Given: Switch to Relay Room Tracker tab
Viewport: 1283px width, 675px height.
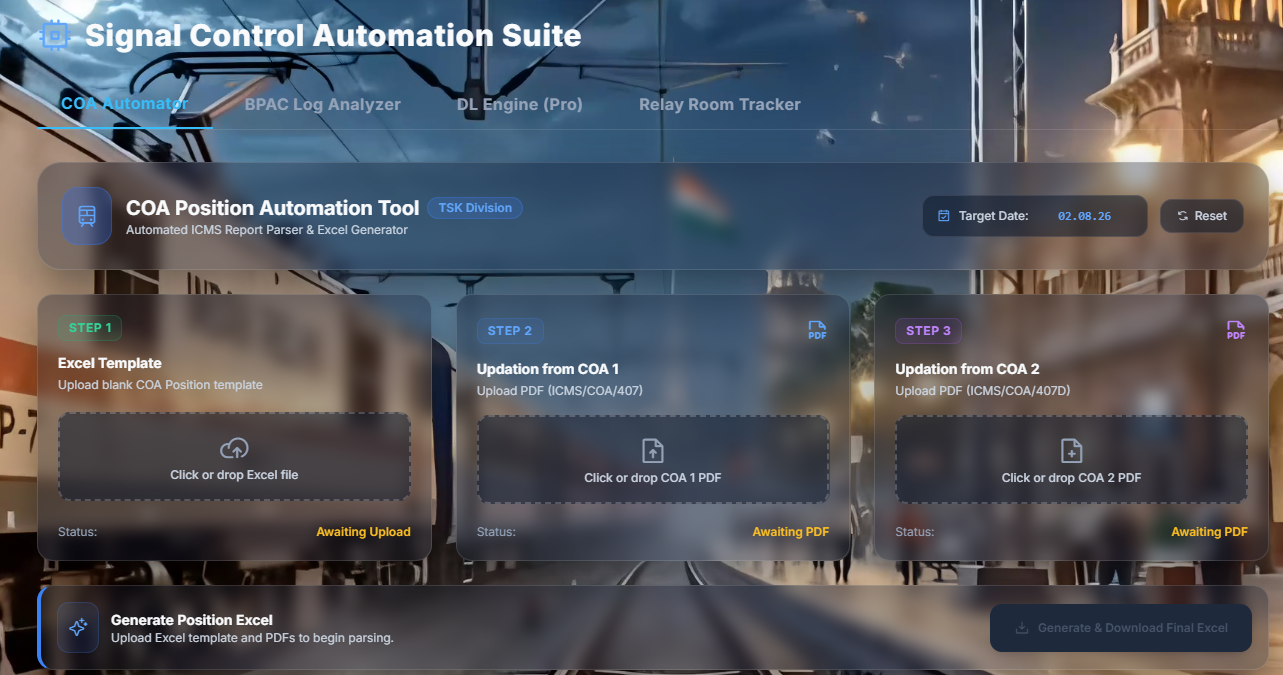Looking at the screenshot, I should (x=720, y=104).
